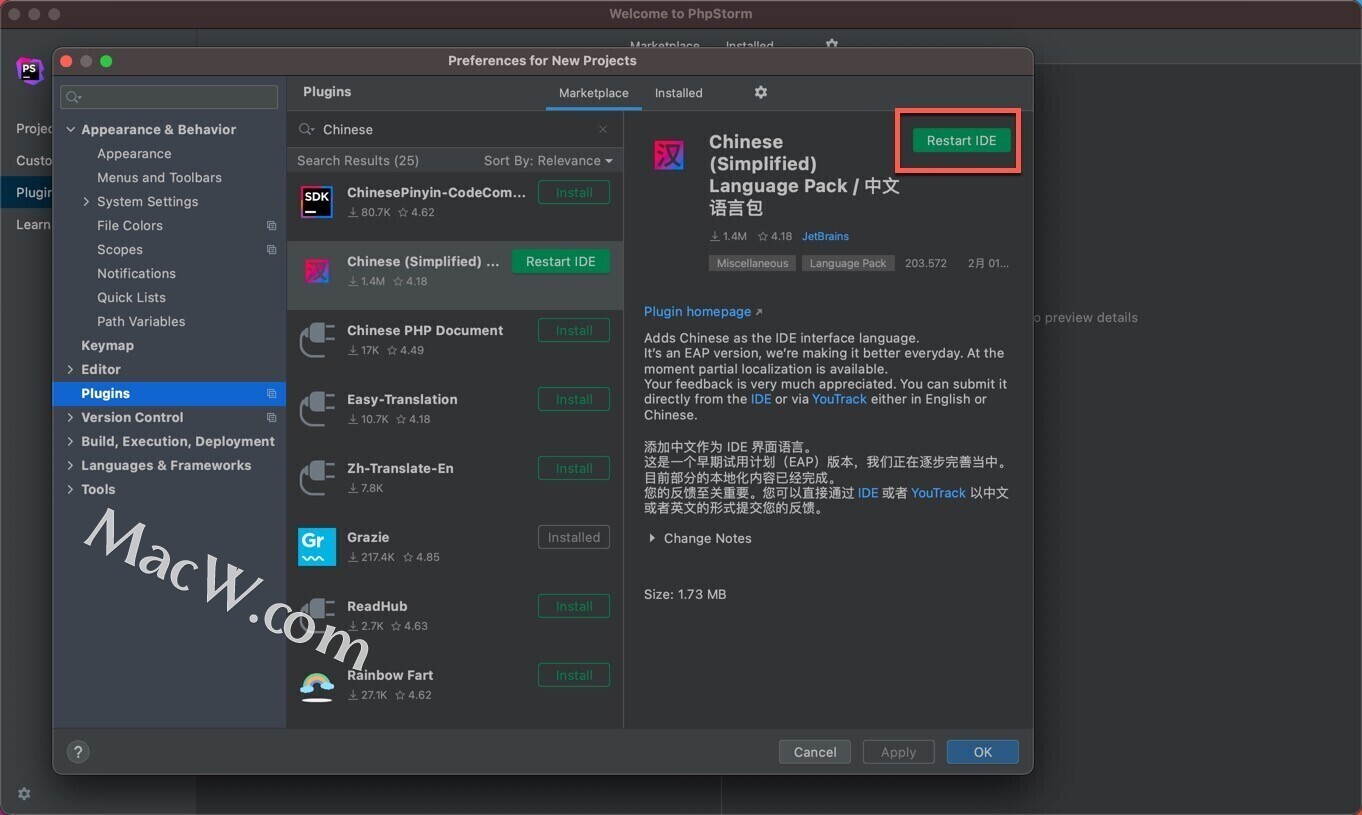
Task: Select Menus and Toolbars settings
Action: (159, 178)
